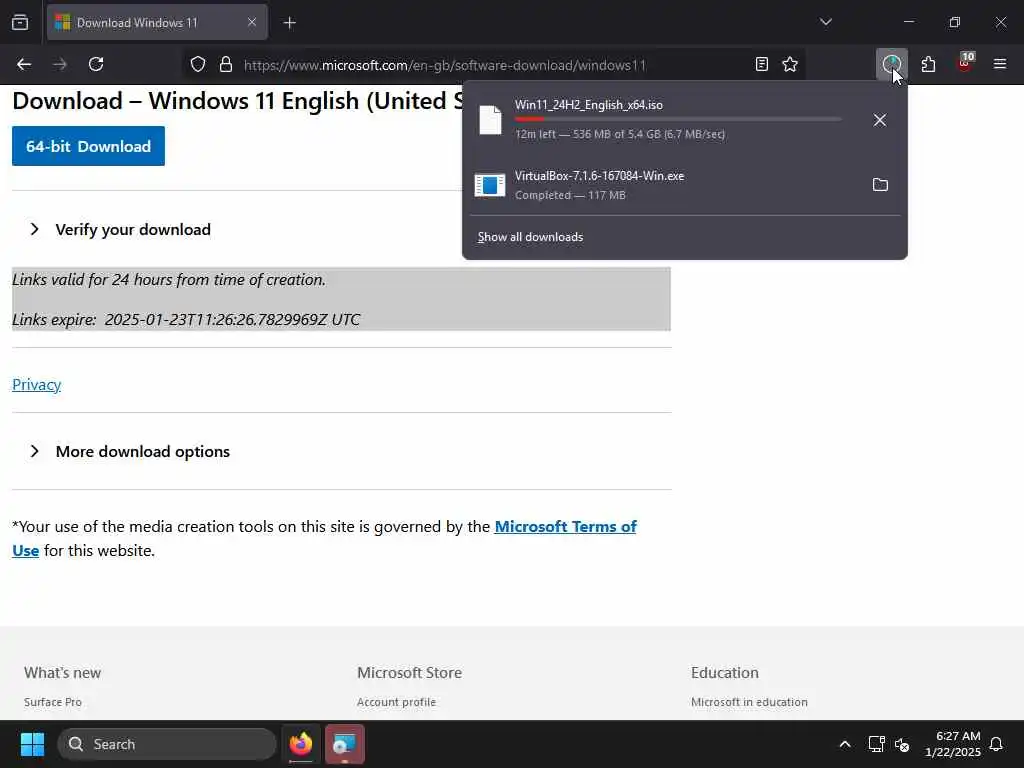This screenshot has width=1024, height=768.
Task: Open the list all tabs dropdown
Action: 825,22
